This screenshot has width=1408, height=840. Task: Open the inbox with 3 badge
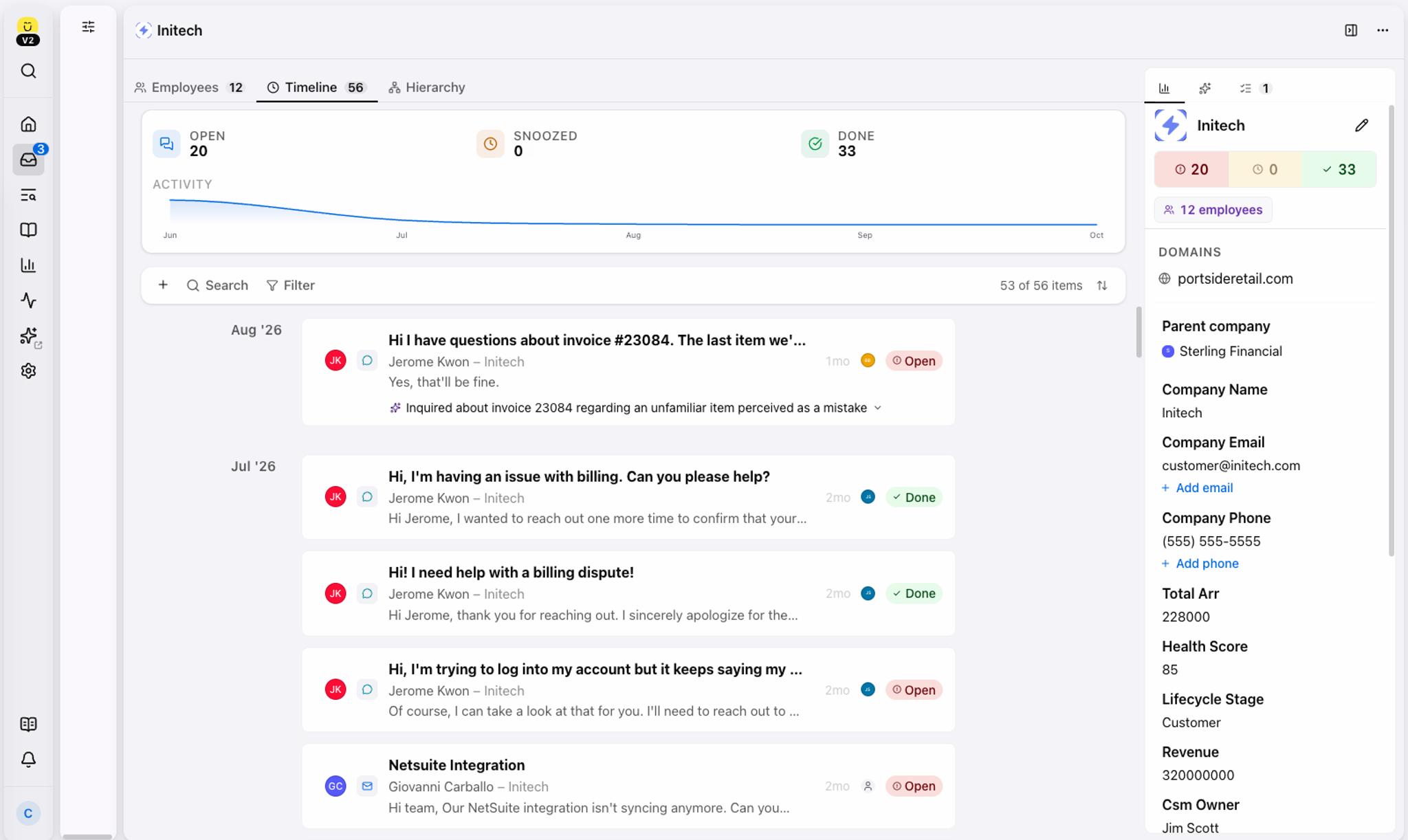(x=28, y=159)
